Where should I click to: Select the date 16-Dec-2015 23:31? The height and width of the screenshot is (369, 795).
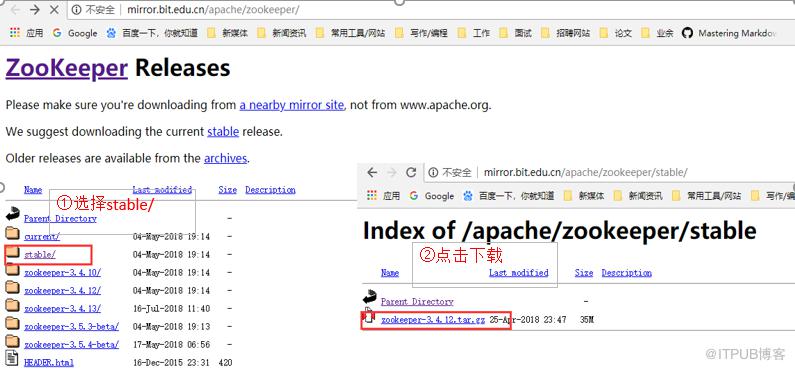coord(171,363)
